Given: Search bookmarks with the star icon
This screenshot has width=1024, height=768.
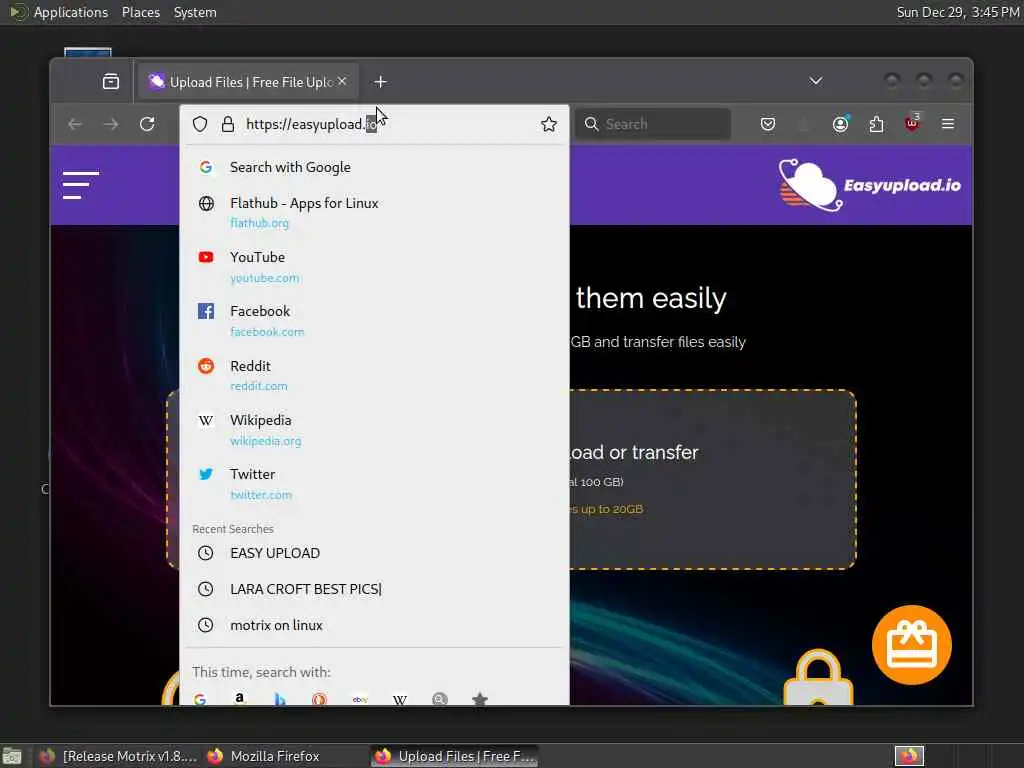Looking at the screenshot, I should click(x=480, y=699).
